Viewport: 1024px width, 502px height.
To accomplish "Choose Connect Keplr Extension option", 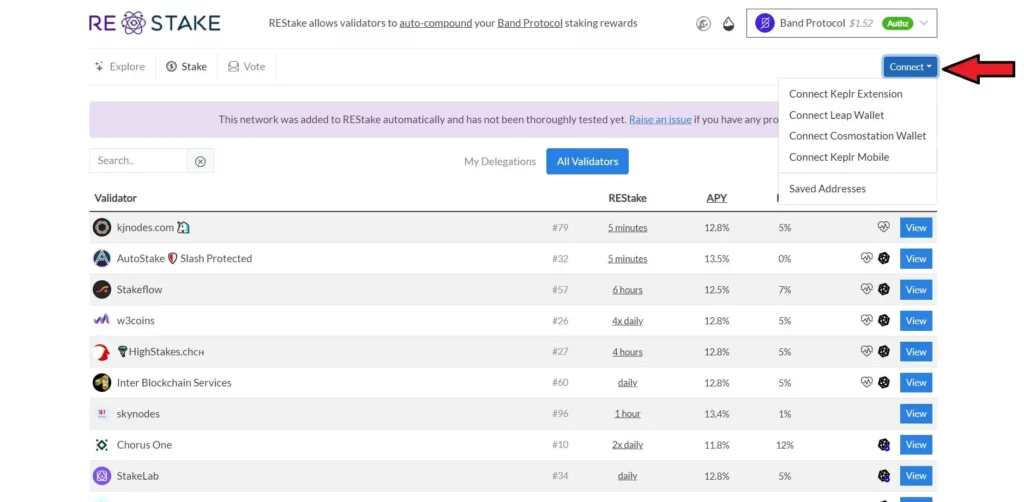I will click(845, 94).
